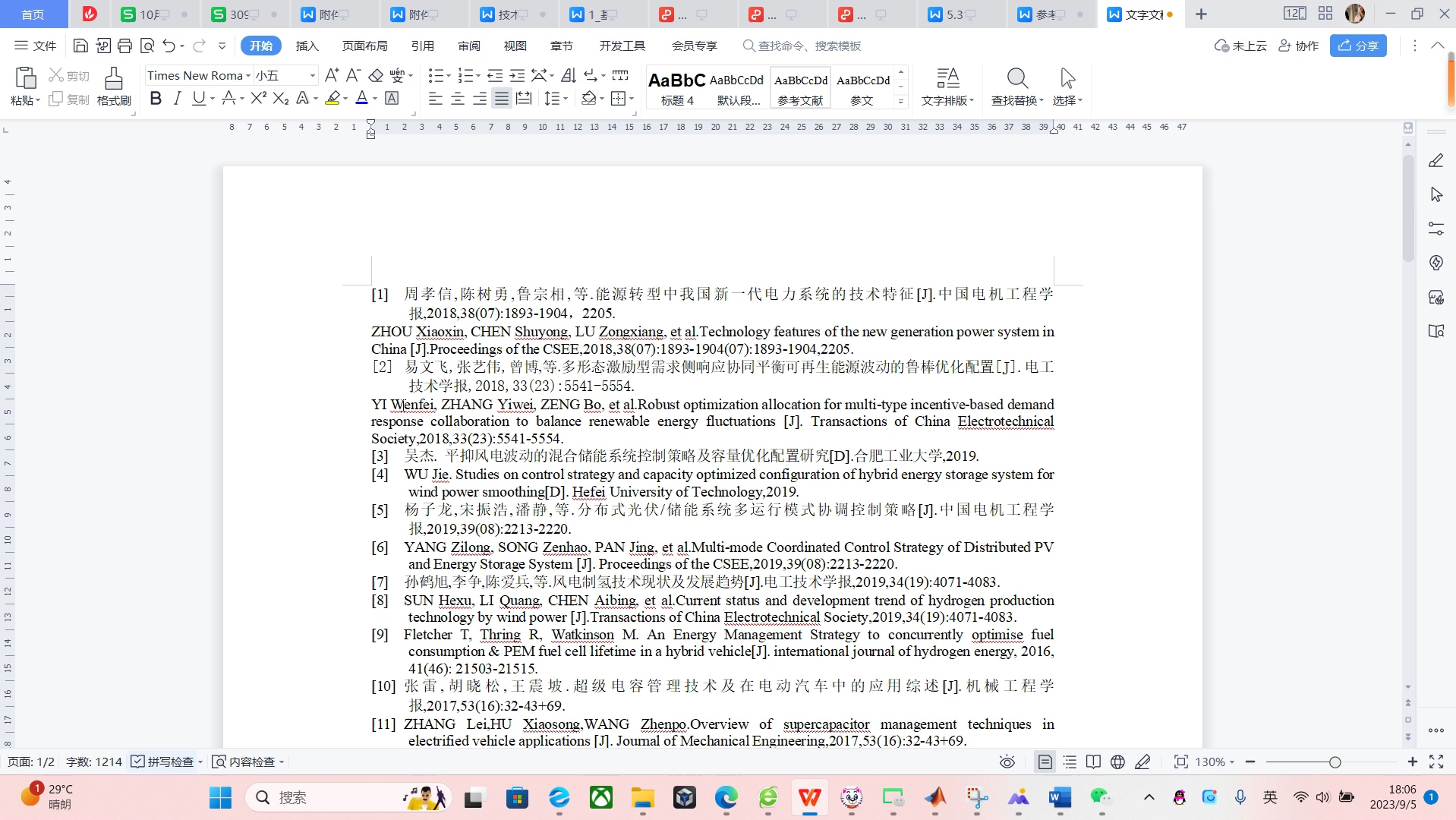Click the selection arrow in right sidebar
The image size is (1456, 820).
[1436, 194]
